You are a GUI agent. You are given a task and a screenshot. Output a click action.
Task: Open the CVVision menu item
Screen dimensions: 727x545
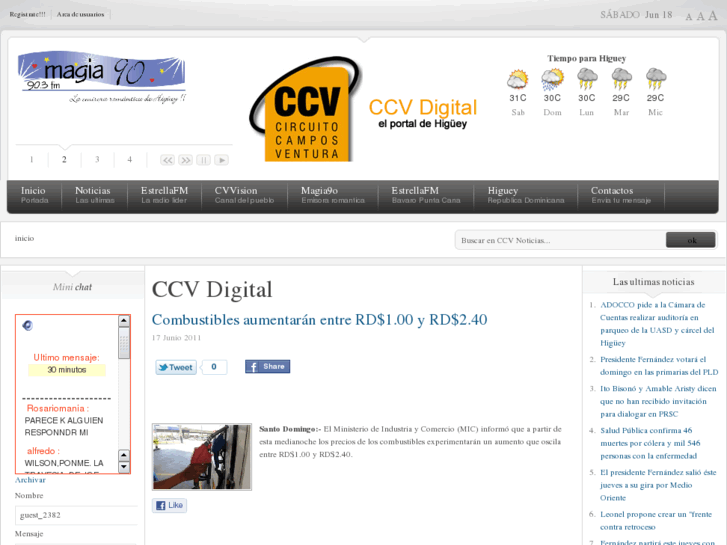[x=244, y=195]
